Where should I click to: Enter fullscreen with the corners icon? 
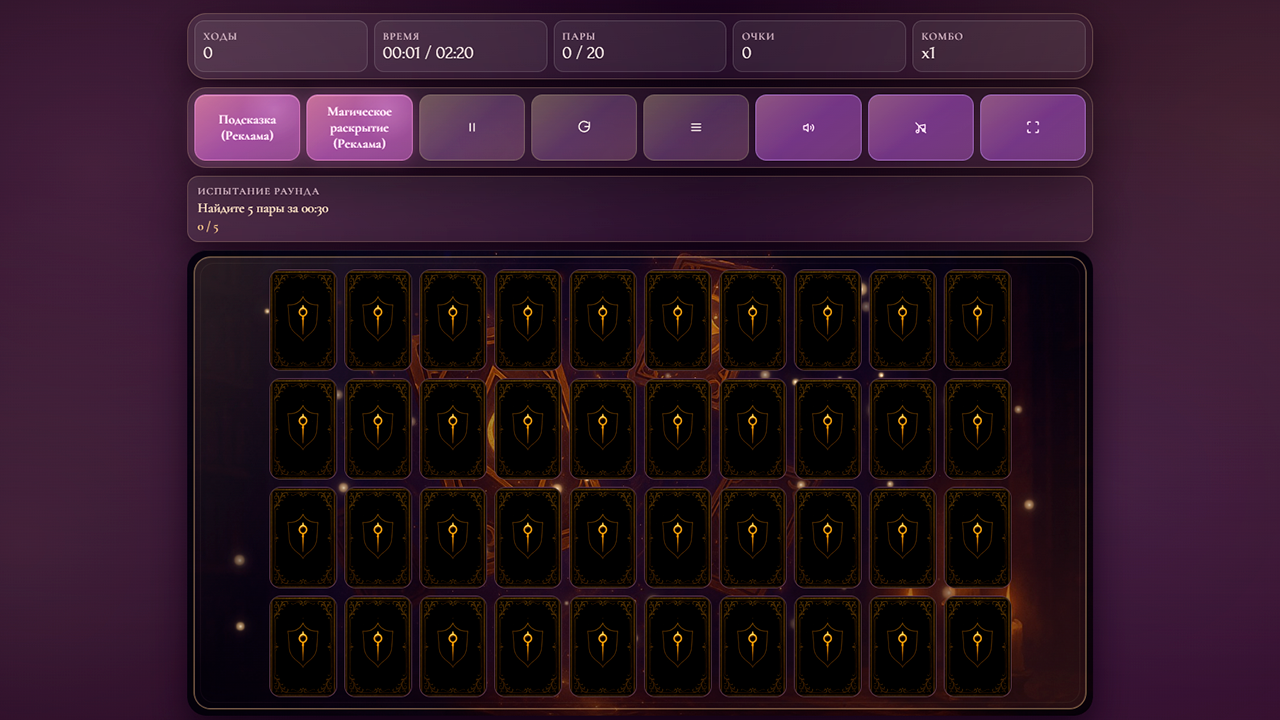click(1033, 127)
